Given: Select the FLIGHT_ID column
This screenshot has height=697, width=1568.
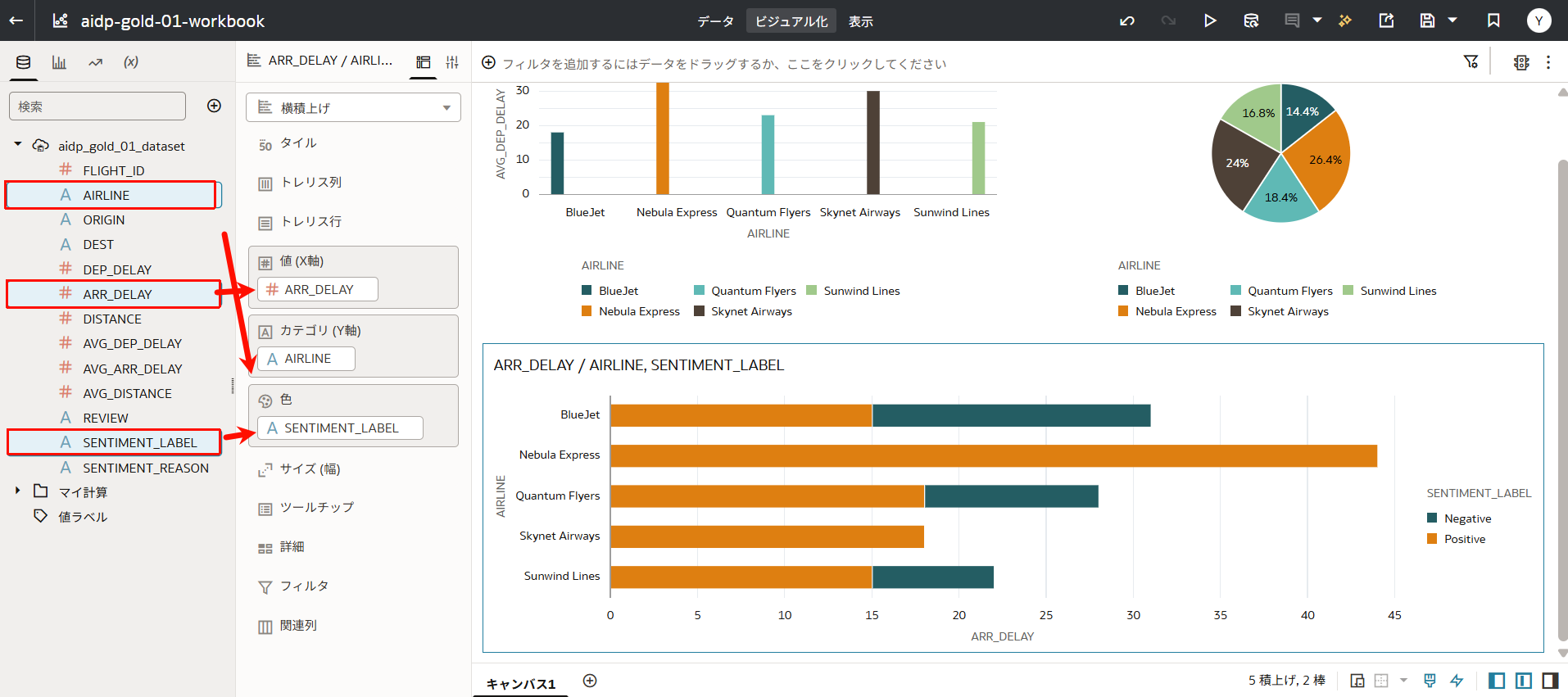Looking at the screenshot, I should pyautogui.click(x=113, y=170).
